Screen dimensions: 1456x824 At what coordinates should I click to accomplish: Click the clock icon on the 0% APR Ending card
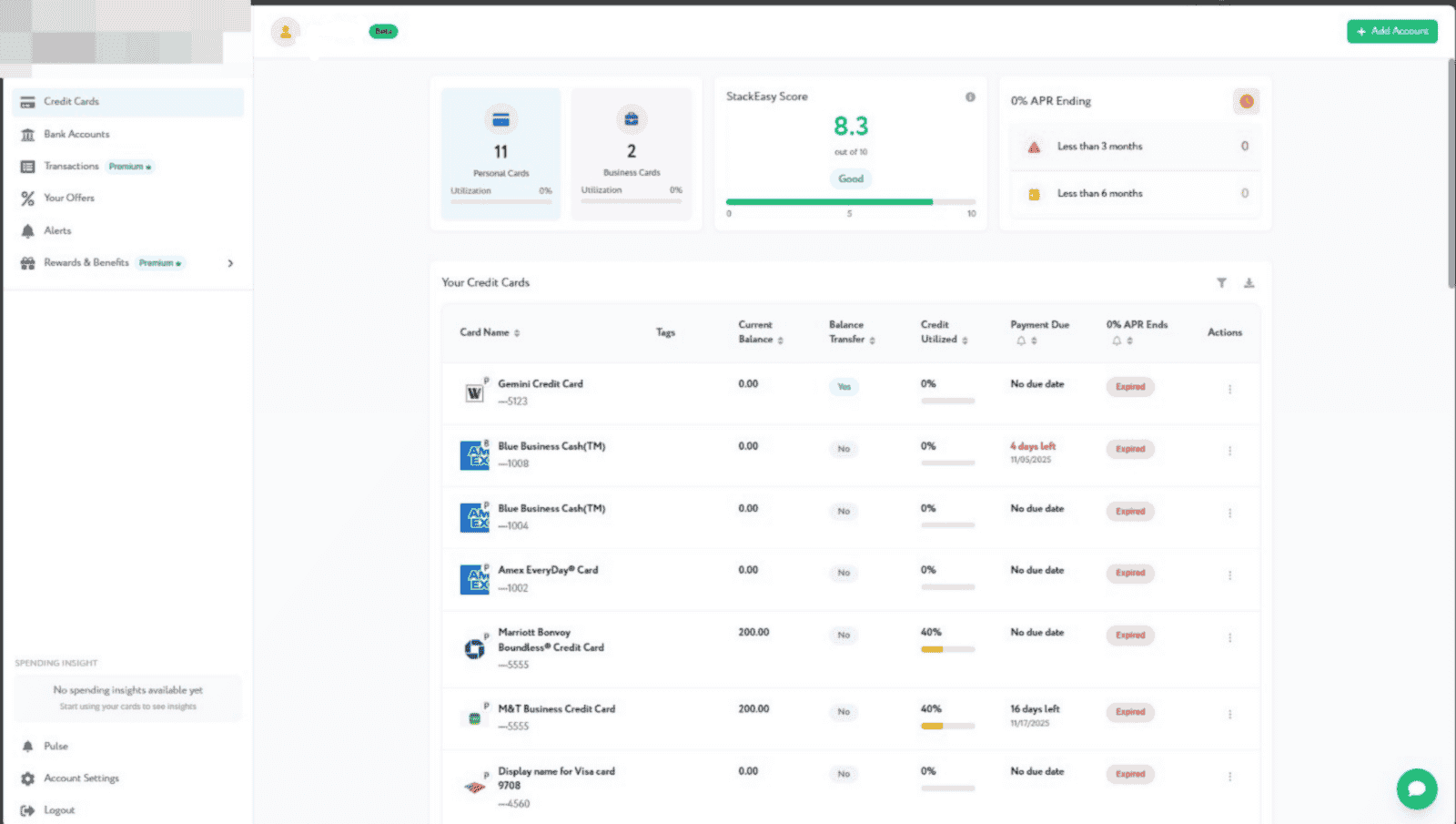click(x=1246, y=101)
